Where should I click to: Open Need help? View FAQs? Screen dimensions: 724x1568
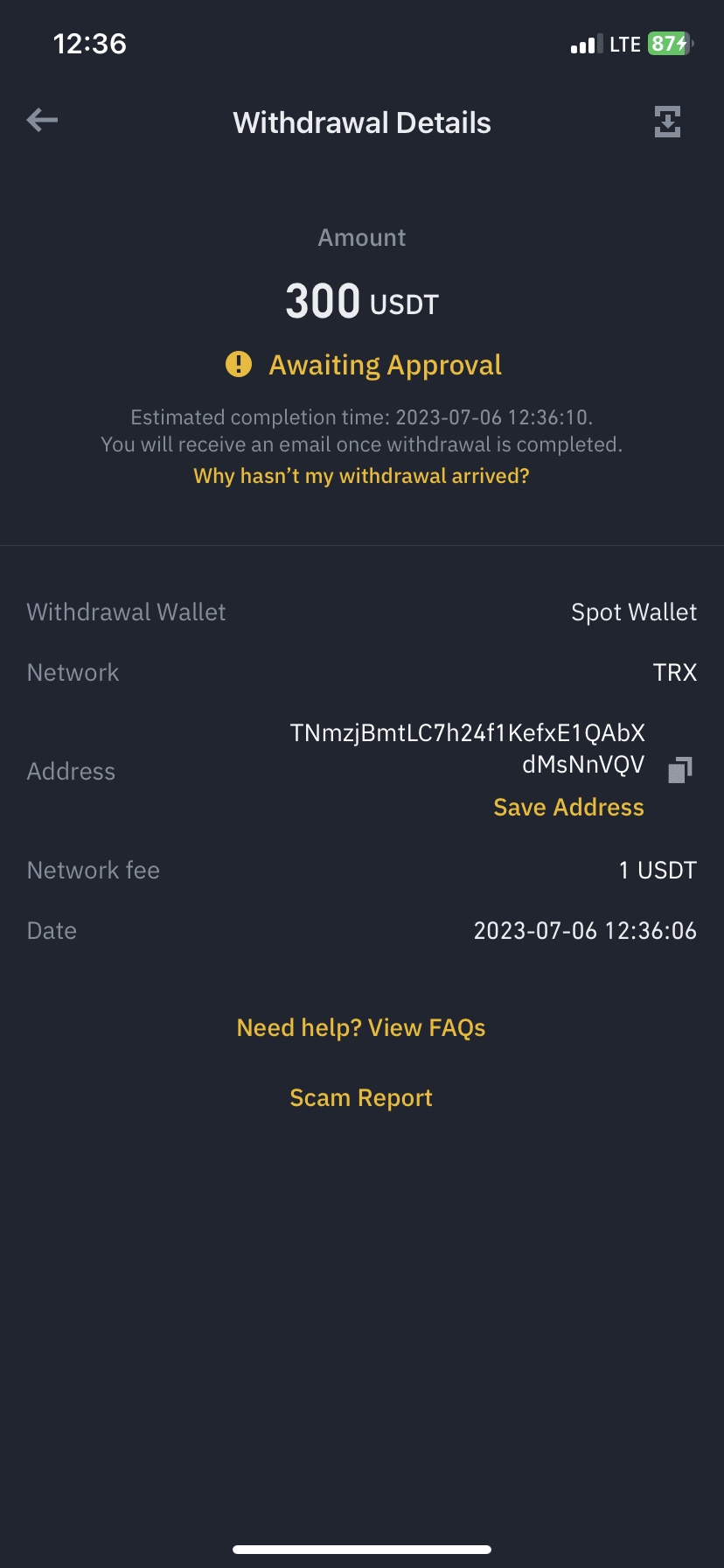(x=361, y=1027)
